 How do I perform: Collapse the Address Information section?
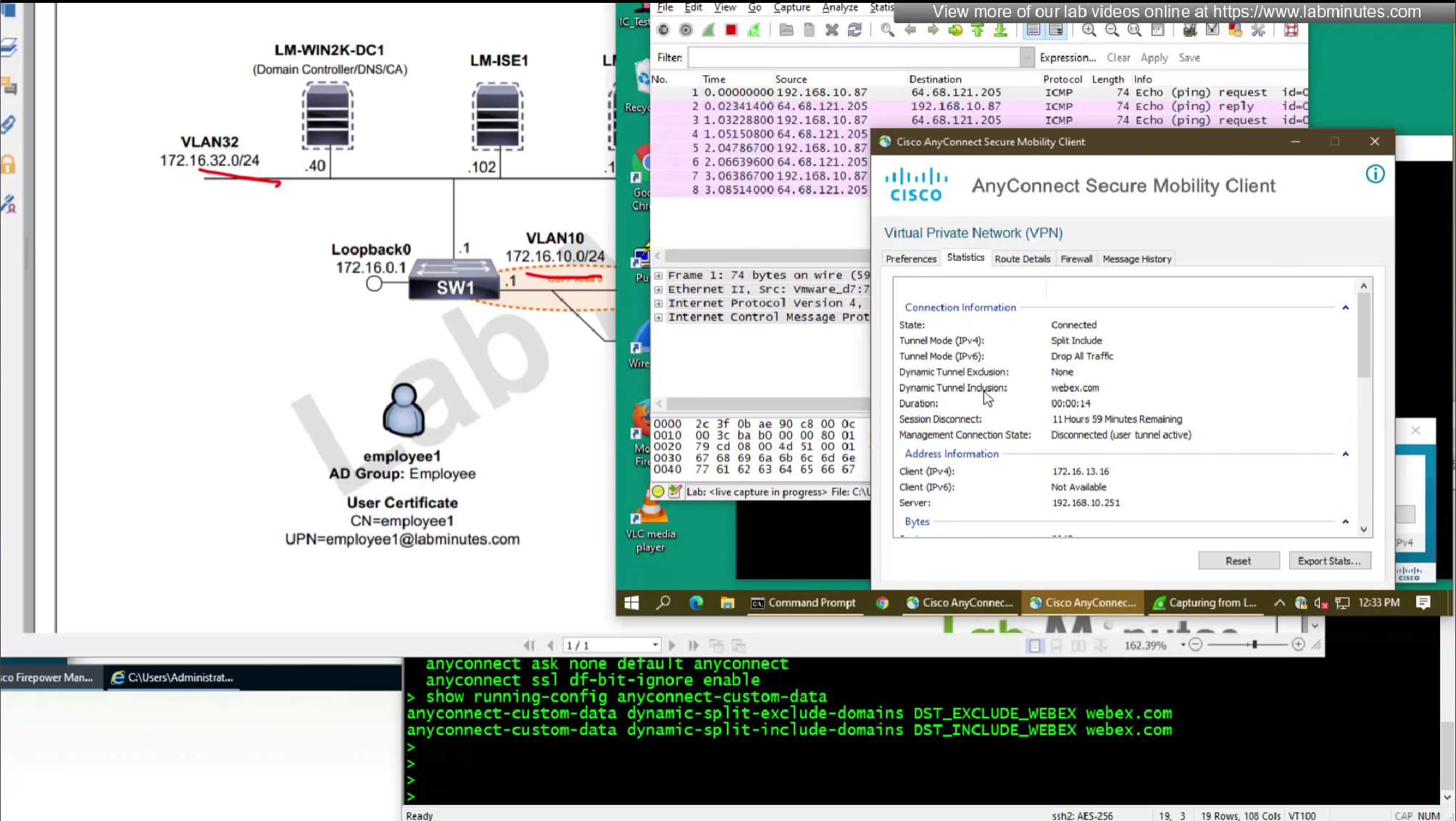coord(1345,454)
